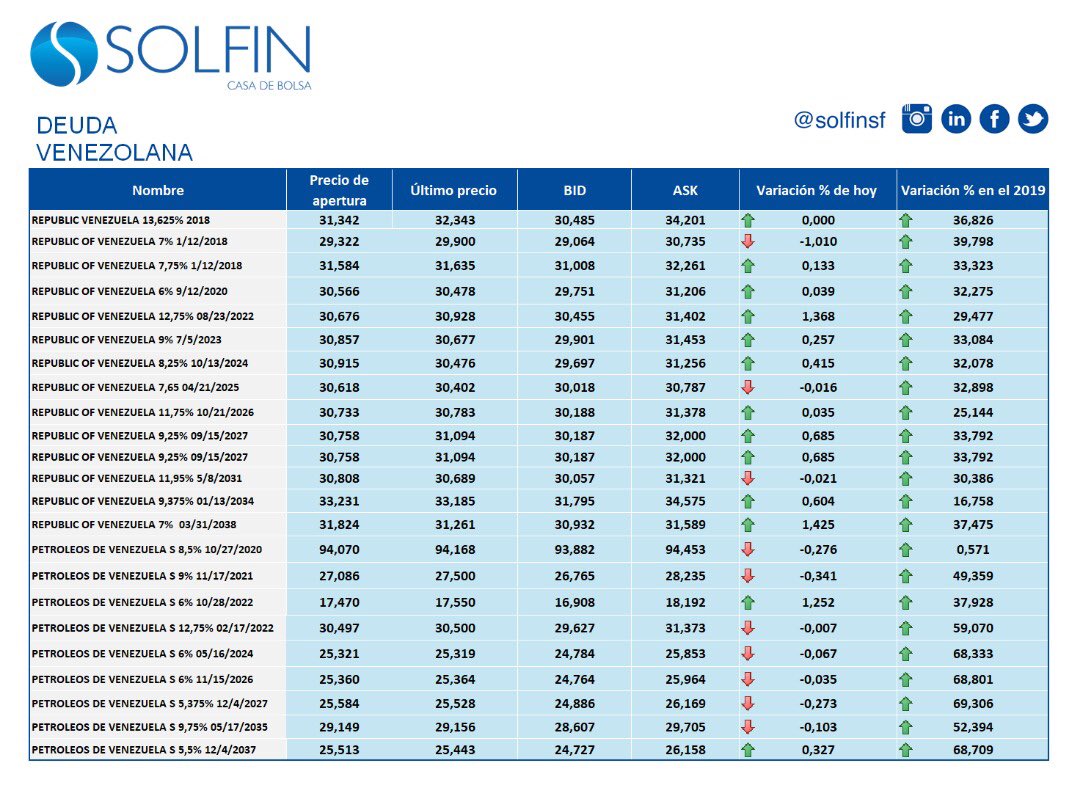
Task: Click the 'BID' column header
Action: (574, 190)
